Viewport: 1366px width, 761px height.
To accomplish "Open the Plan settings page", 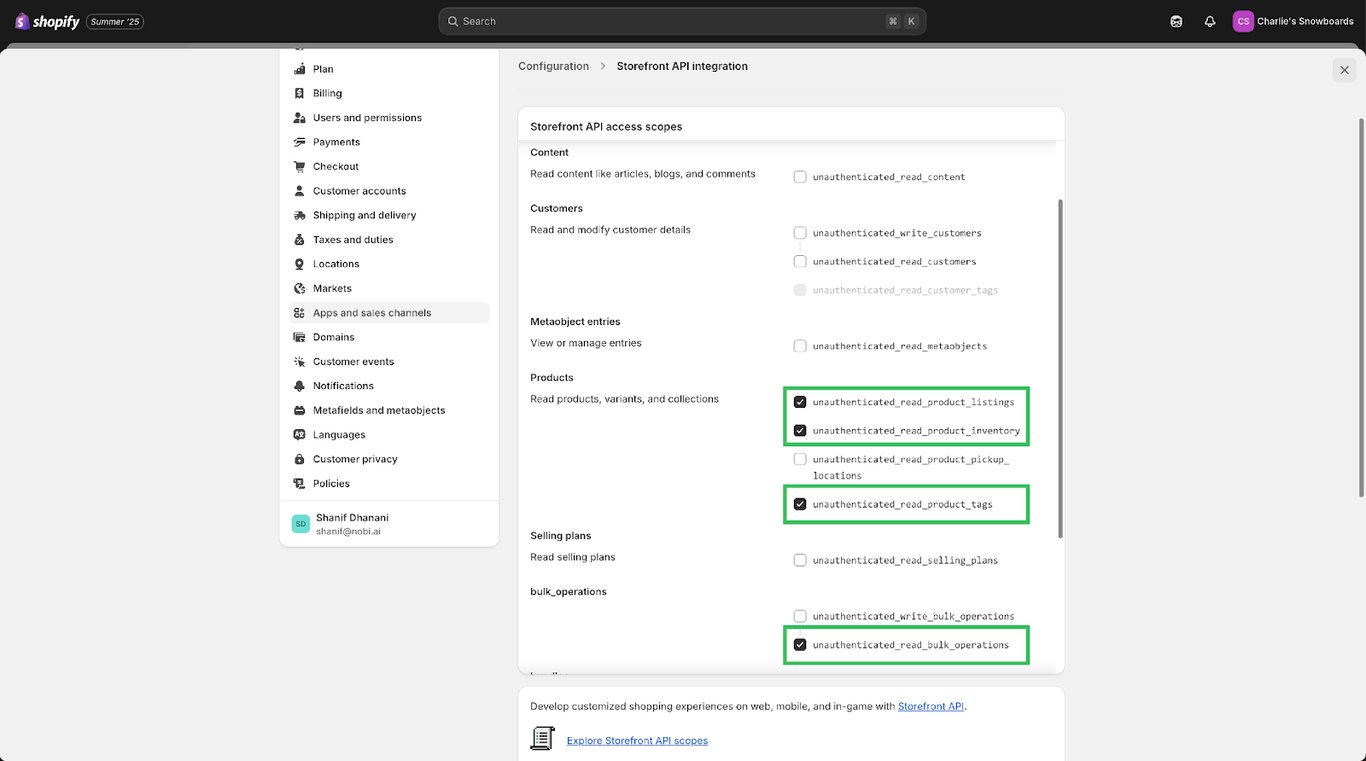I will [389, 69].
